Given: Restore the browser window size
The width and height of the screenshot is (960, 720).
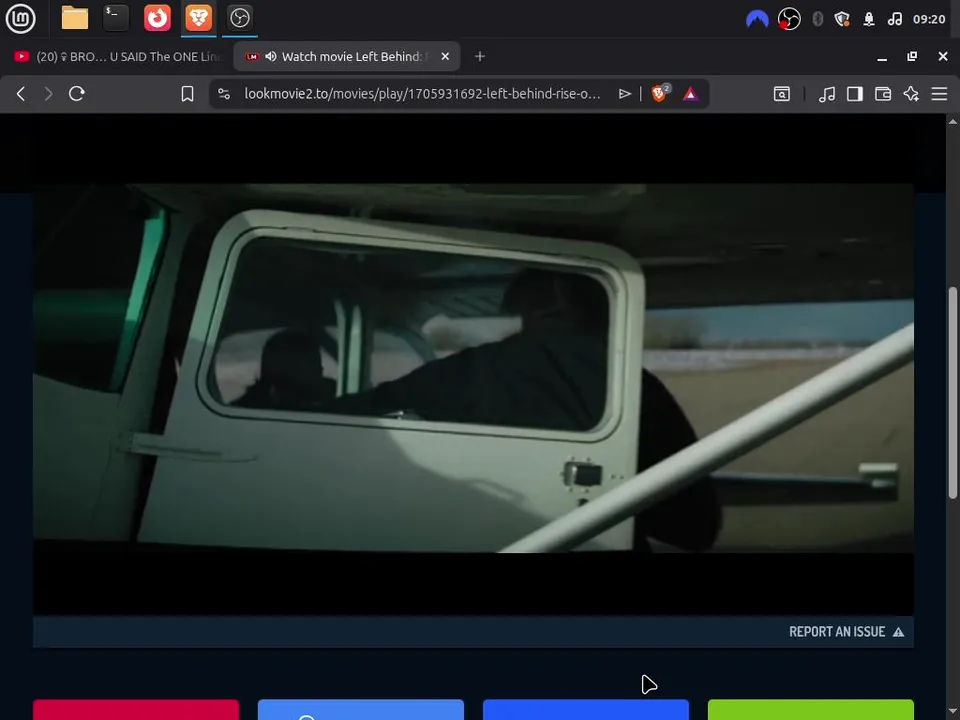Looking at the screenshot, I should [912, 56].
